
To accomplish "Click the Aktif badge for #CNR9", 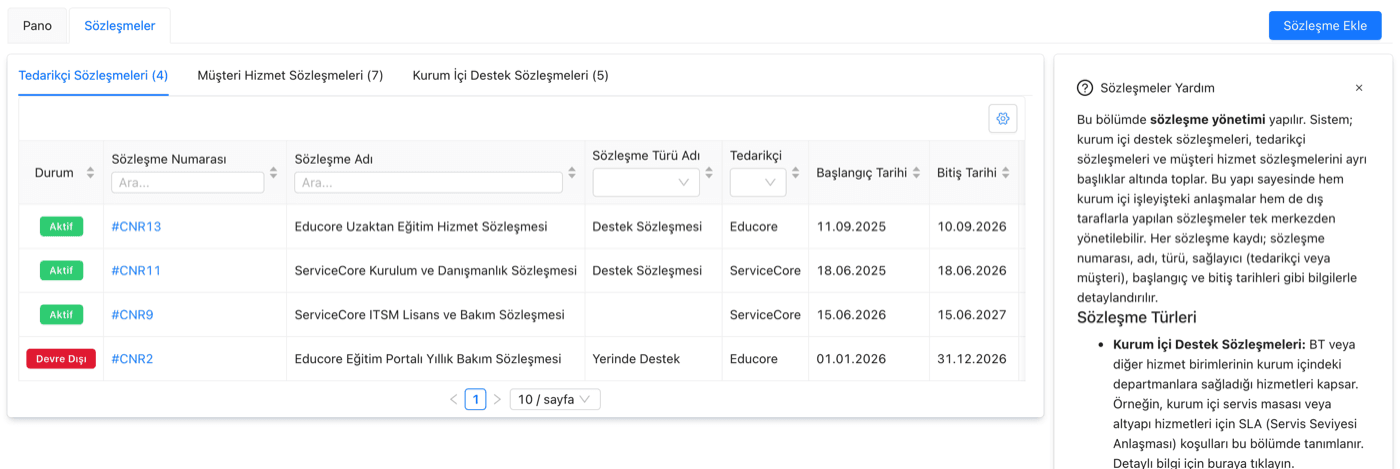I will tap(61, 315).
